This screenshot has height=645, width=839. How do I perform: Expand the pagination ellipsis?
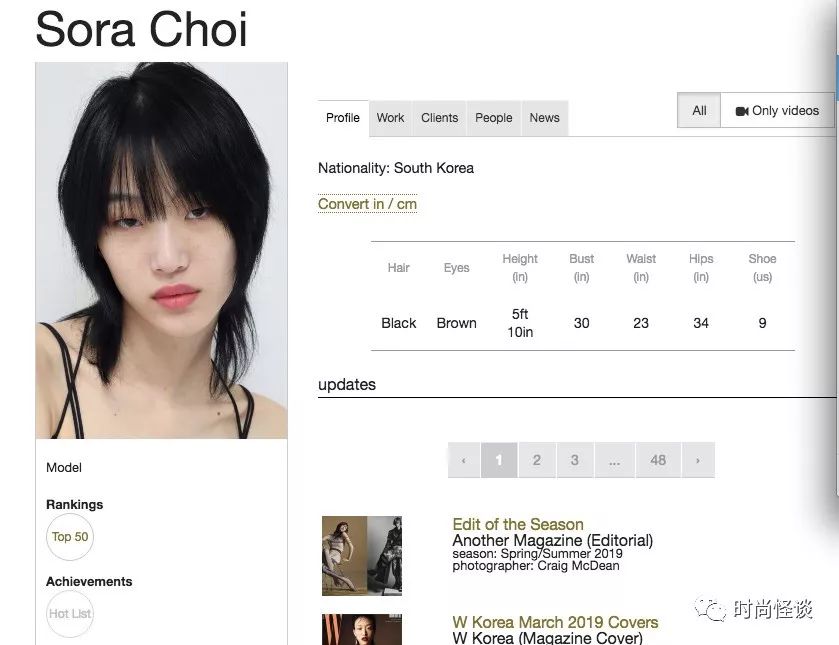[x=614, y=460]
